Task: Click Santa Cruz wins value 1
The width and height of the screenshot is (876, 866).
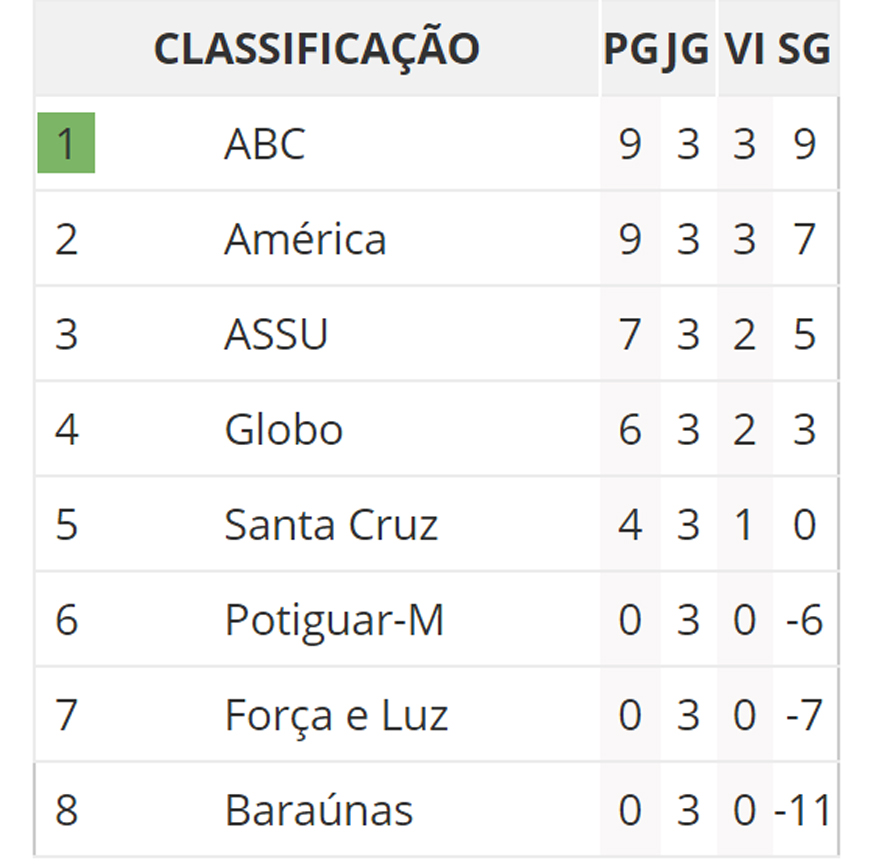Action: pyautogui.click(x=744, y=525)
